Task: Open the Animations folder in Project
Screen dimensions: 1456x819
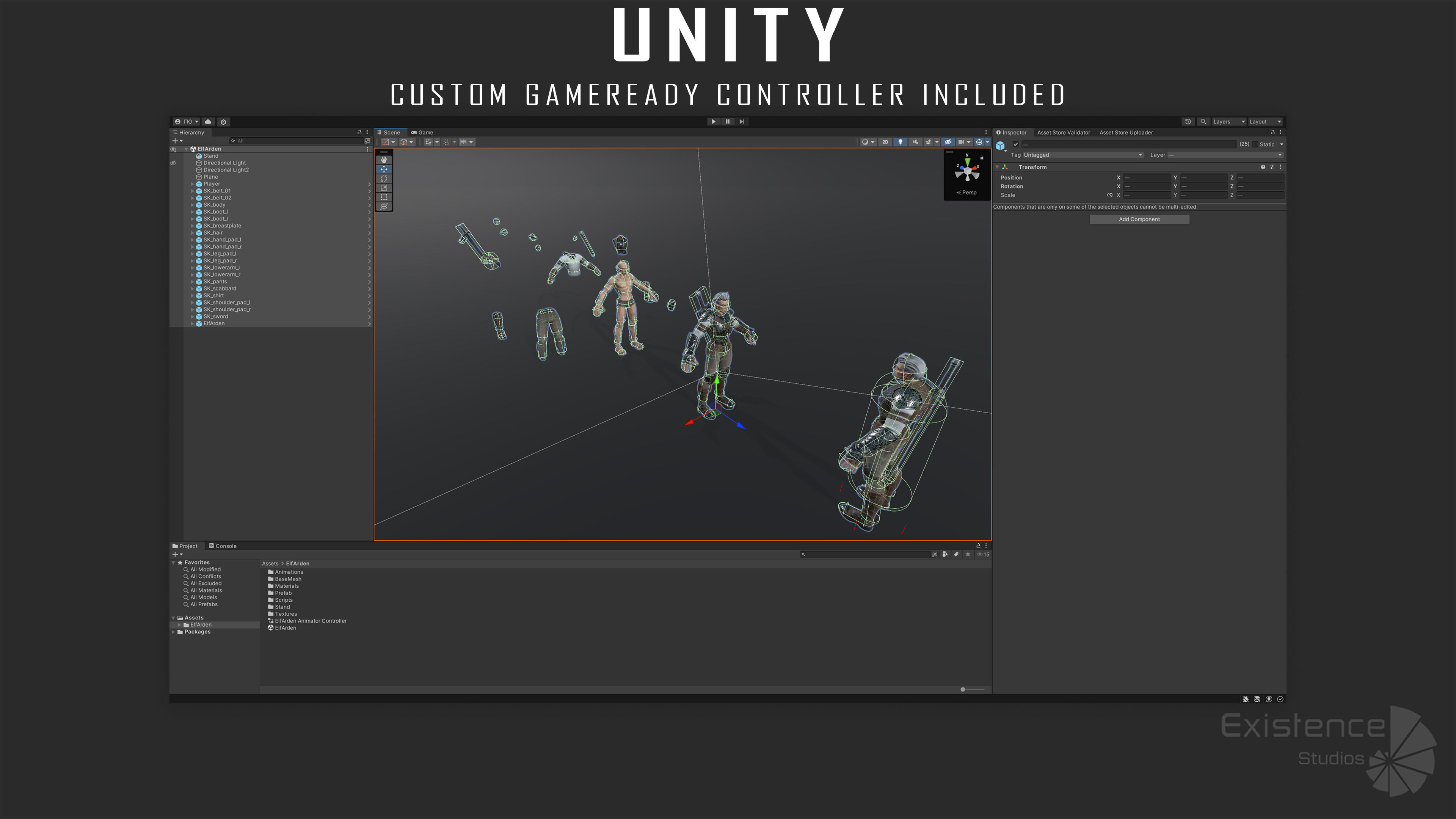Action: (x=288, y=572)
